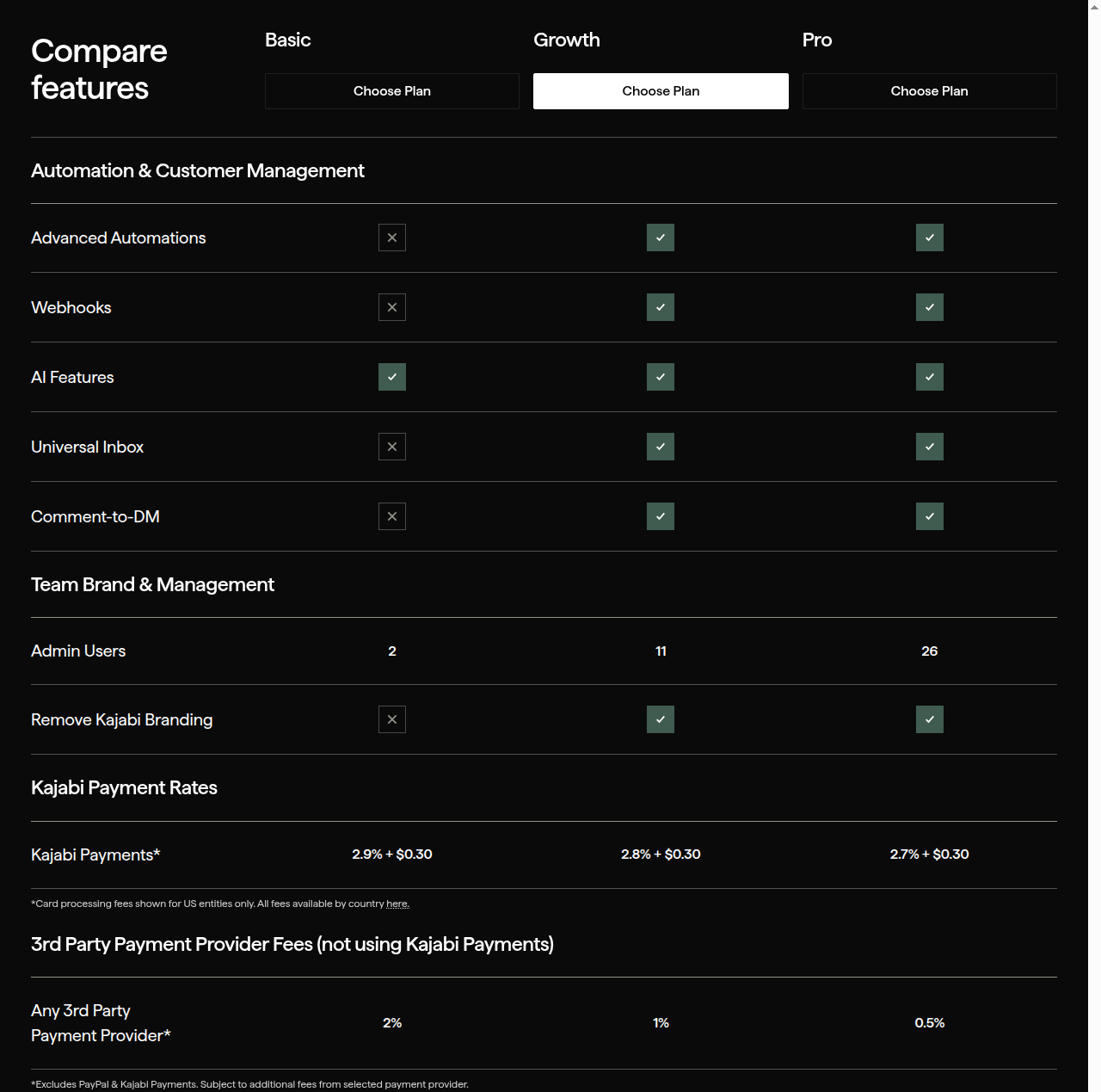Image resolution: width=1101 pixels, height=1092 pixels.
Task: Click the Kajabi Payments* row label
Action: [x=95, y=854]
